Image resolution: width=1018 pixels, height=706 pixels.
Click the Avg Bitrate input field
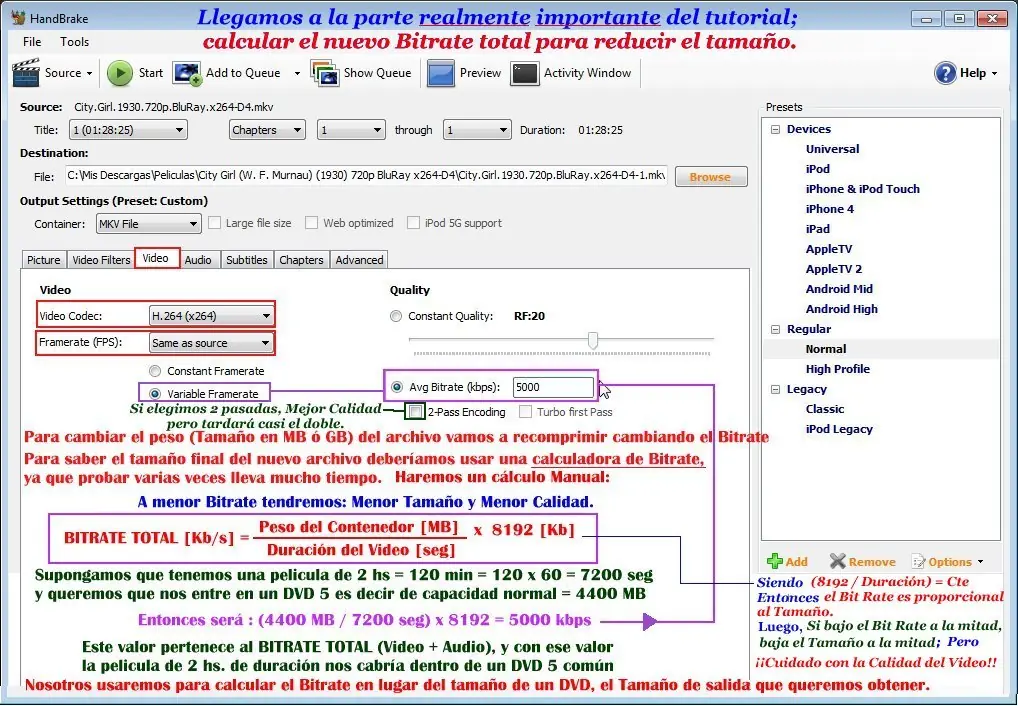[553, 387]
